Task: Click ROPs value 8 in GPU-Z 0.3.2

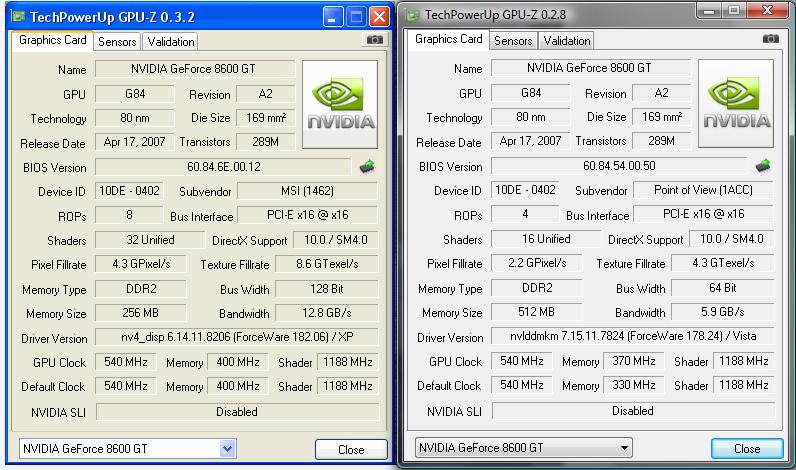Action: 129,215
